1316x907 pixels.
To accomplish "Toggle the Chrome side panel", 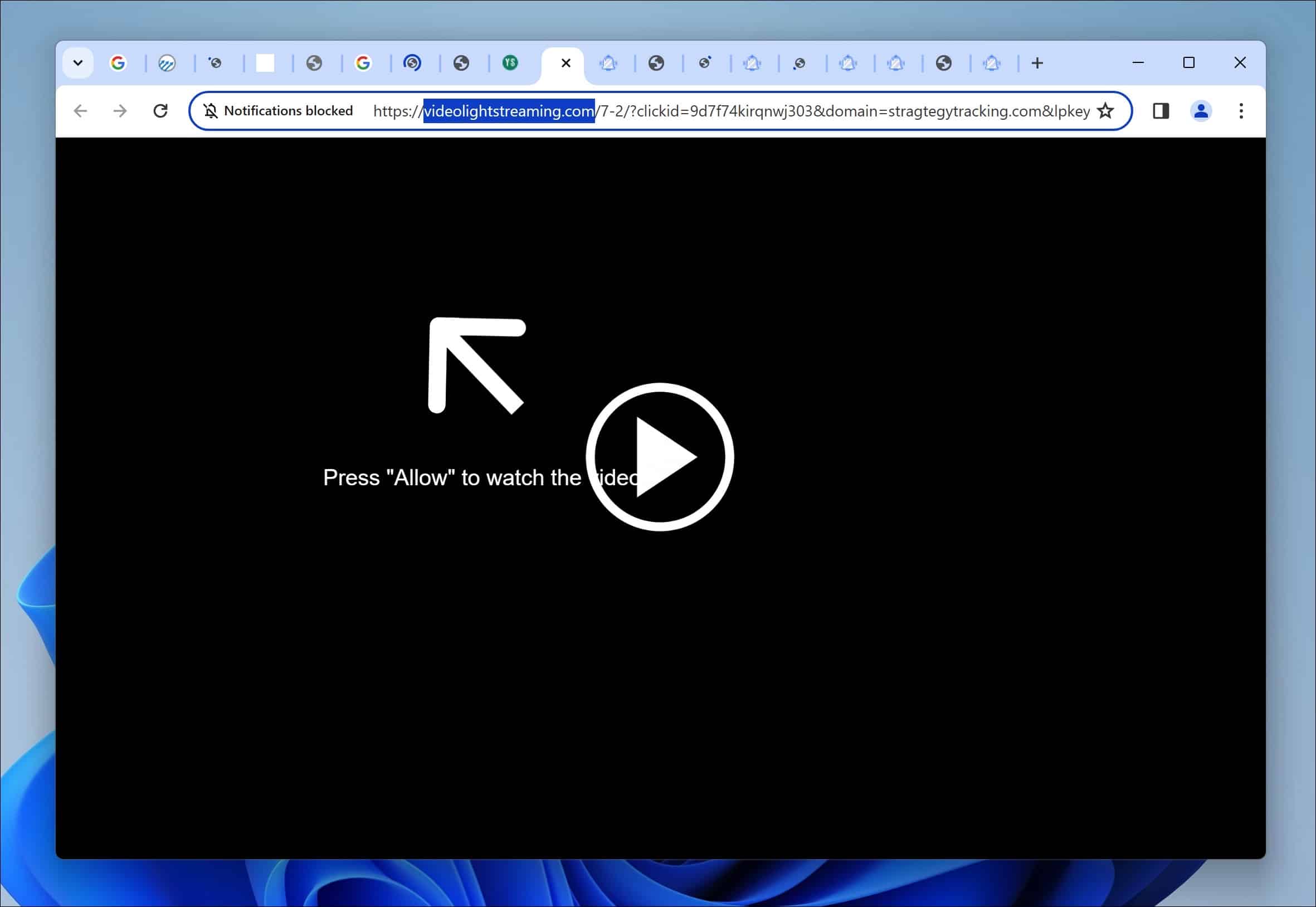I will tap(1161, 111).
